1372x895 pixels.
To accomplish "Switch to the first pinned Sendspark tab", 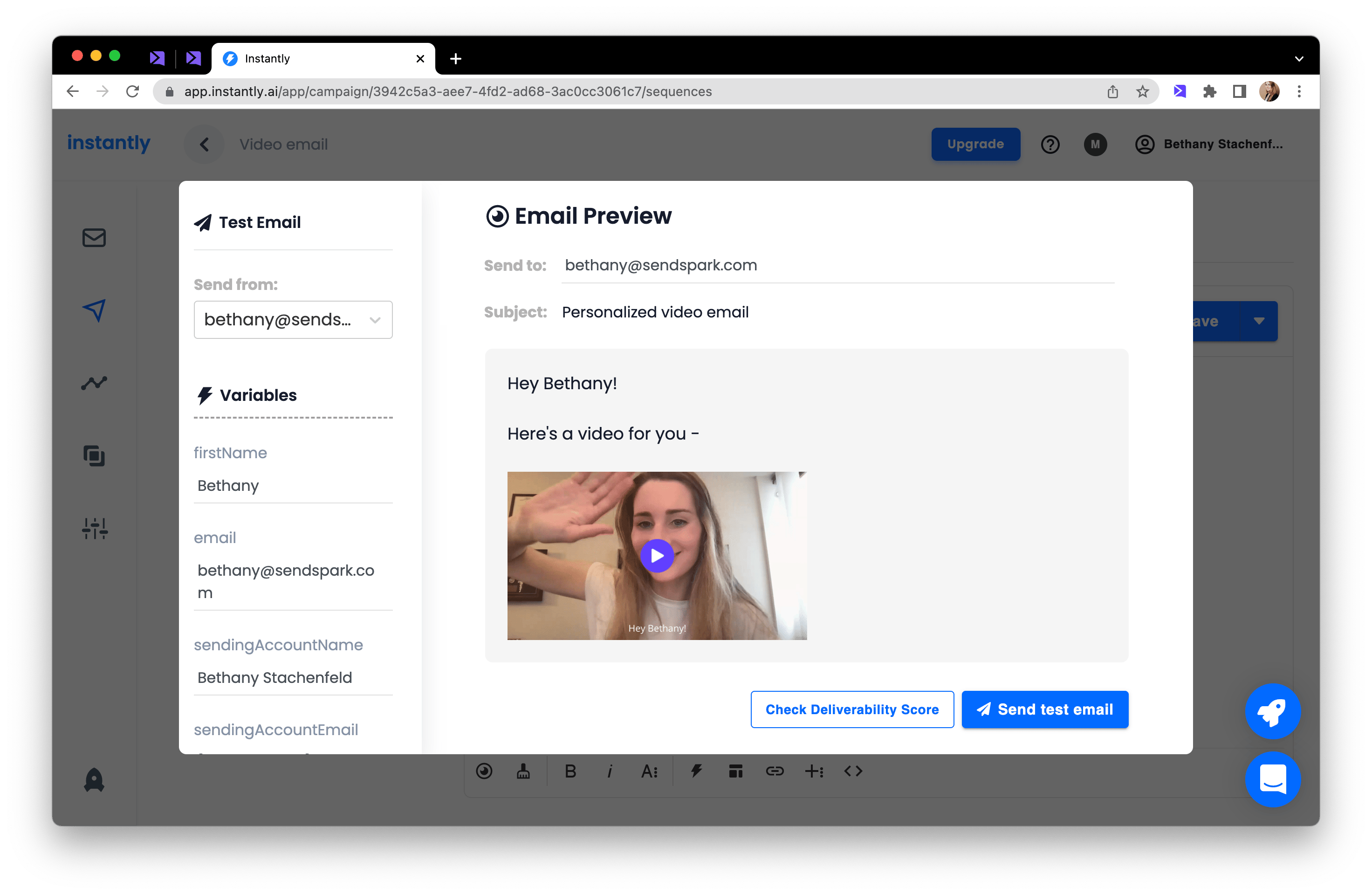I will tap(157, 58).
